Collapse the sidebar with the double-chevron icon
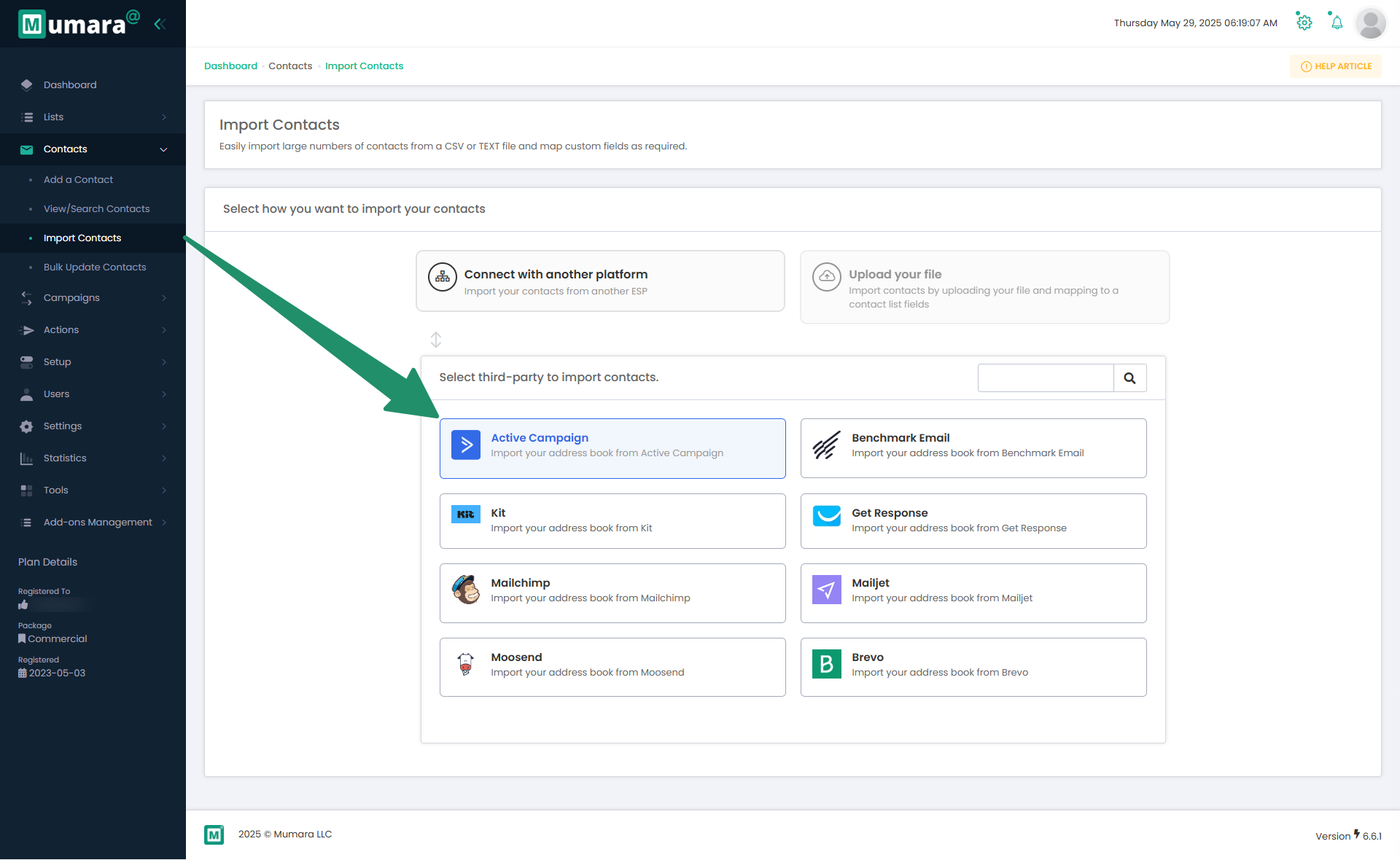1400x860 pixels. click(160, 24)
